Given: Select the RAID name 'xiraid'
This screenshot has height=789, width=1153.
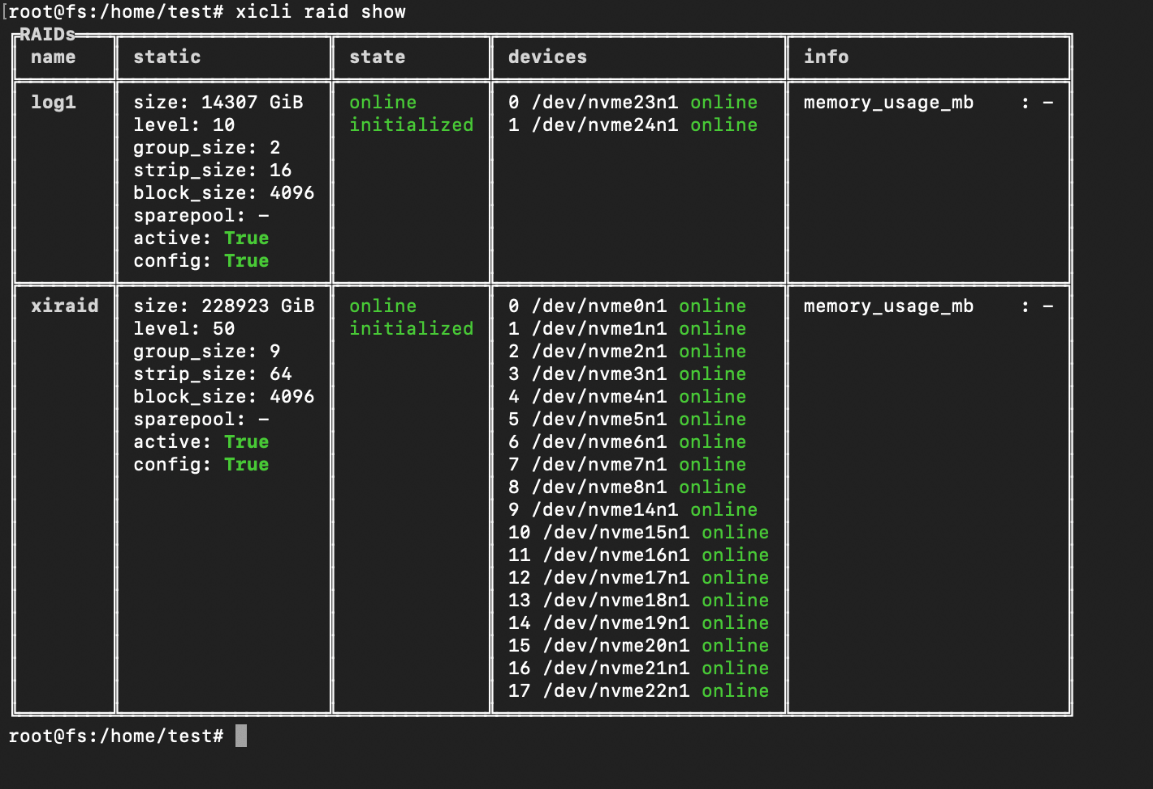Looking at the screenshot, I should (x=64, y=305).
